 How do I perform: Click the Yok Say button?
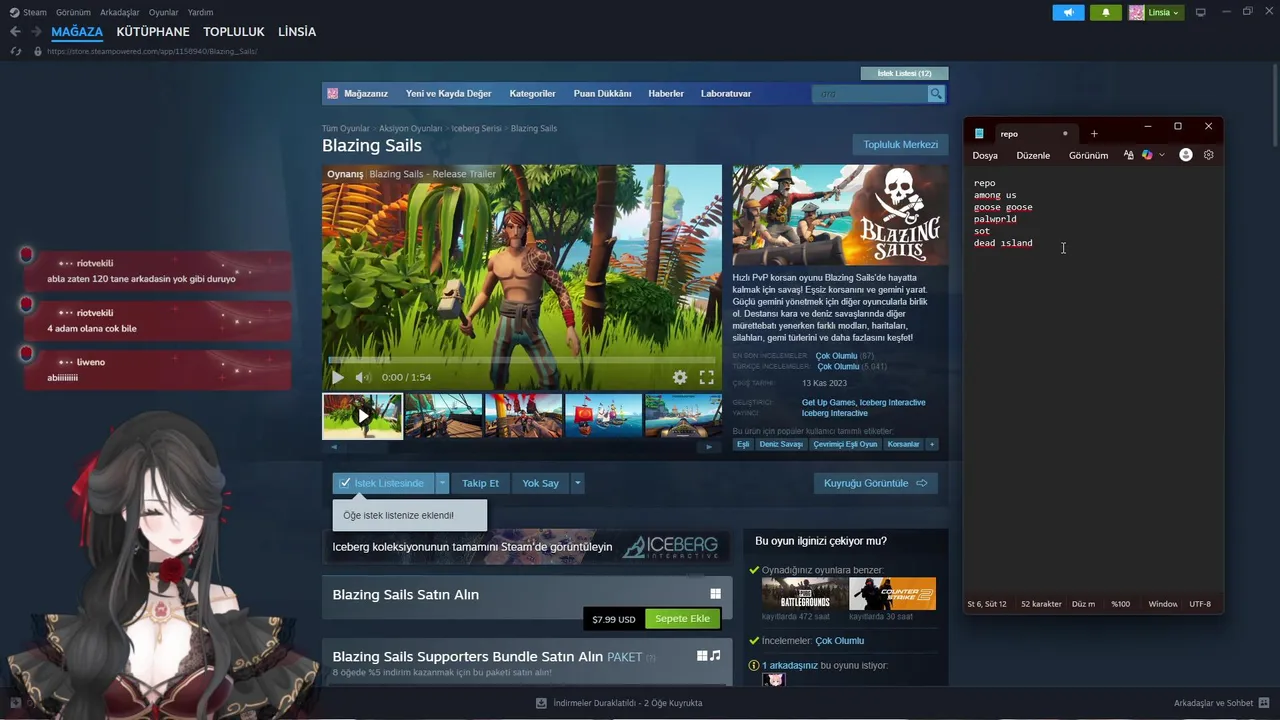tap(540, 483)
